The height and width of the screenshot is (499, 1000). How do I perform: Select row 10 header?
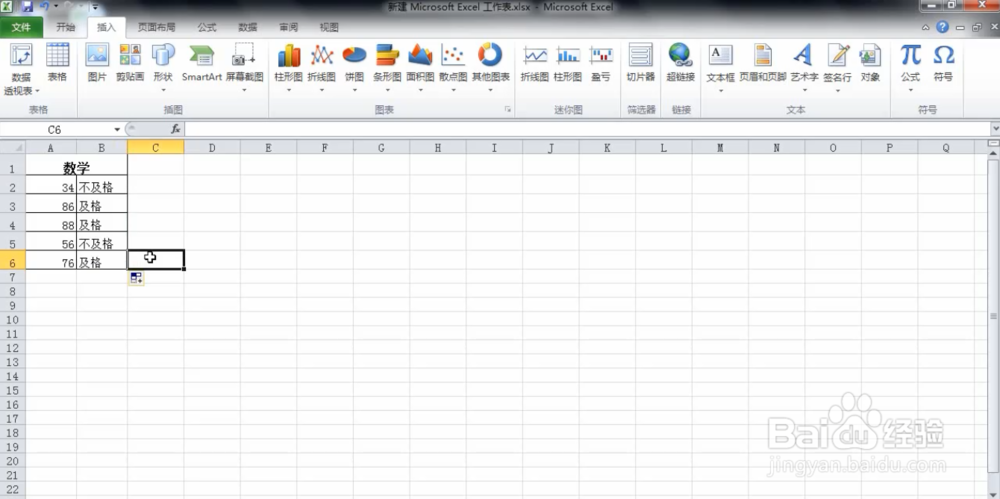point(13,320)
